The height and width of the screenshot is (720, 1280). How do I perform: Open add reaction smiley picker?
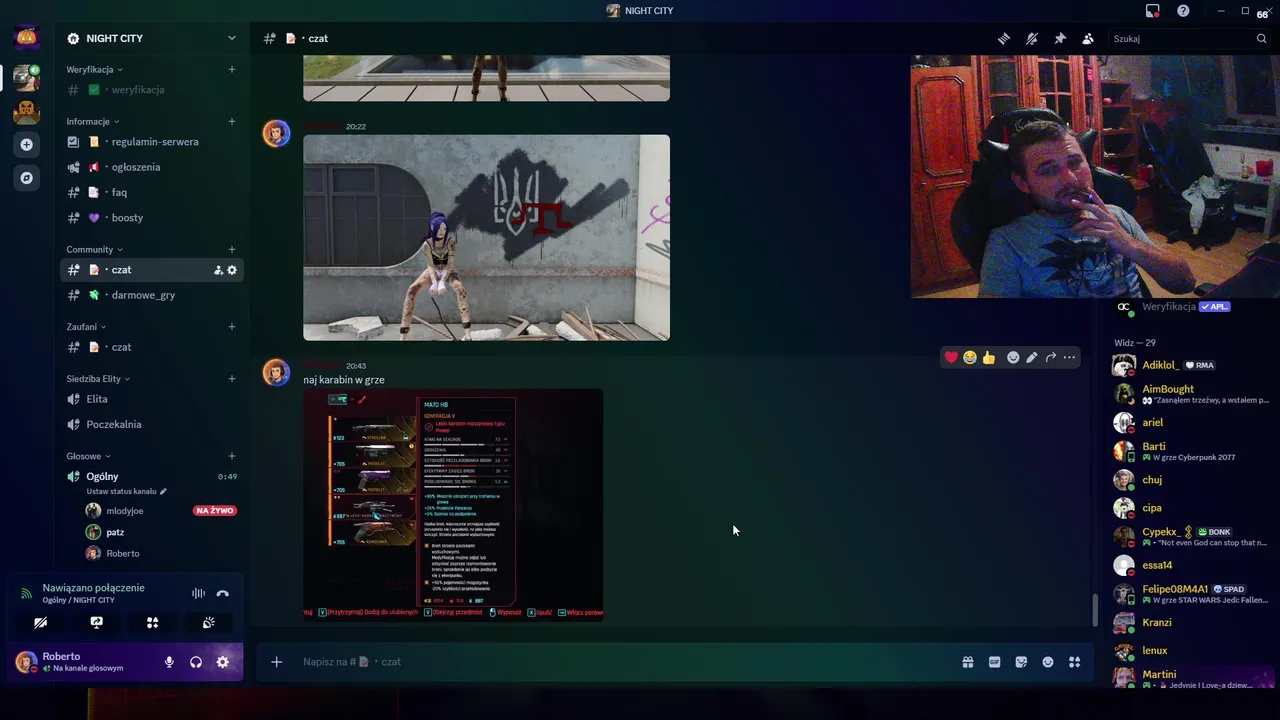1013,357
